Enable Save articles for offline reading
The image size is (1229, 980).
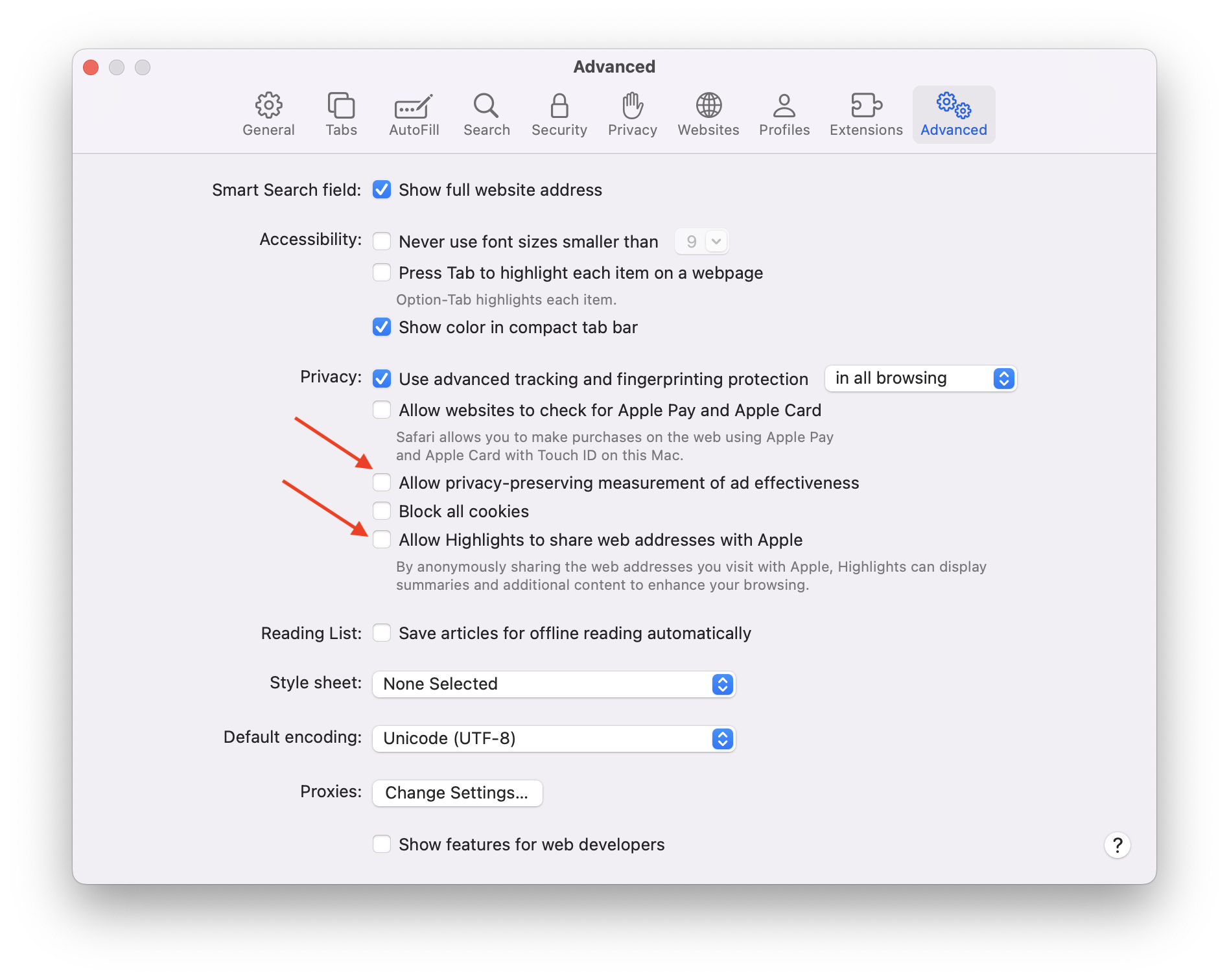(382, 633)
